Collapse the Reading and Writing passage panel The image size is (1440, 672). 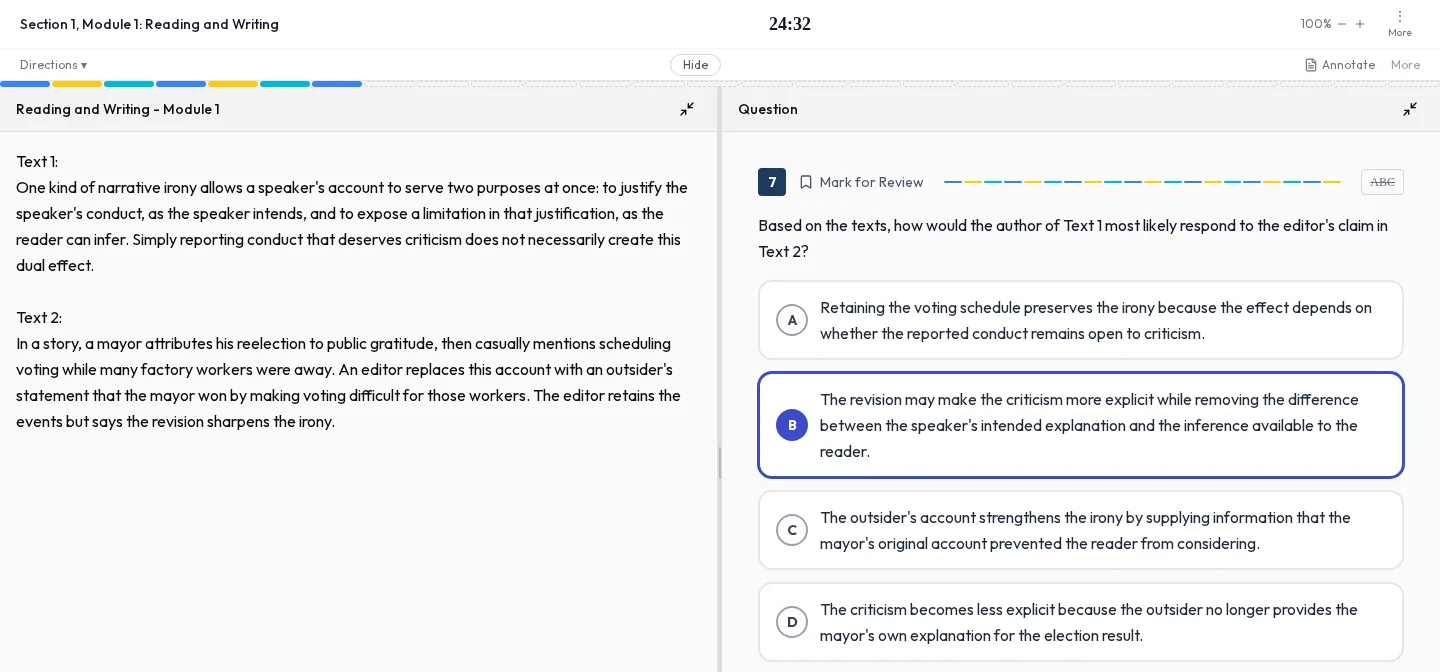point(687,109)
